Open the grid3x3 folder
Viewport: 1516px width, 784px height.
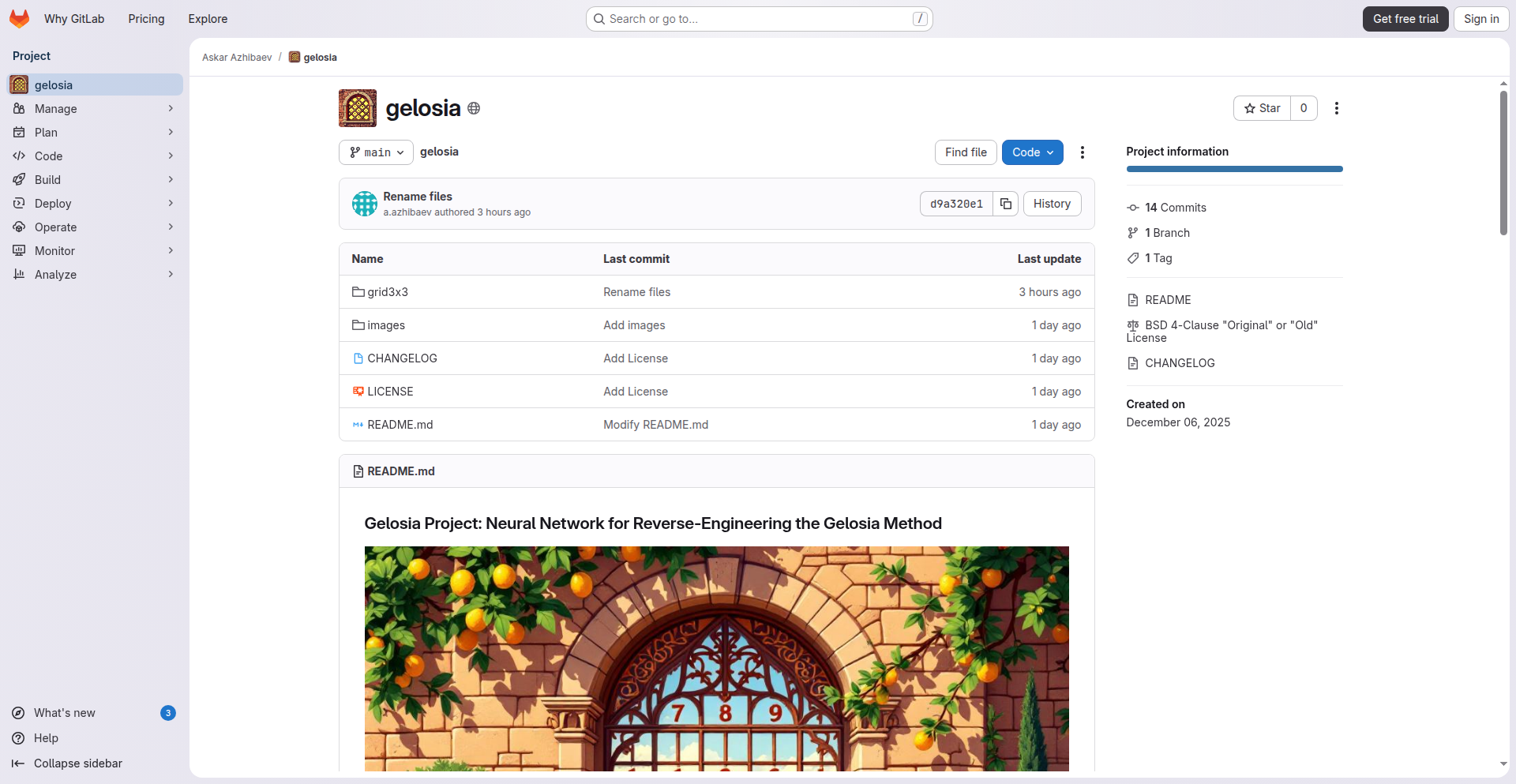388,292
